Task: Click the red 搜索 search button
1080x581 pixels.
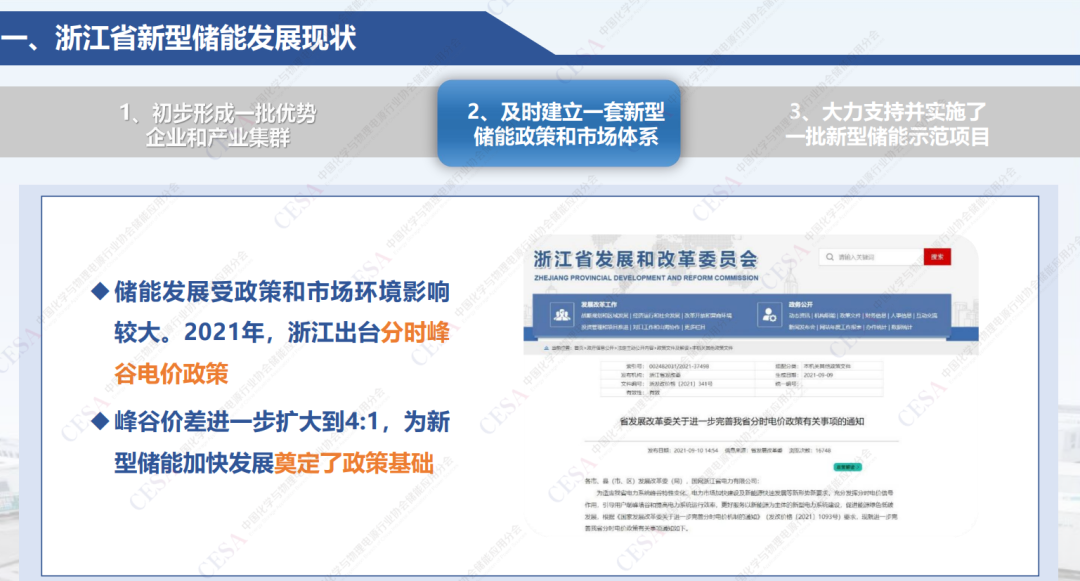Action: 936,257
